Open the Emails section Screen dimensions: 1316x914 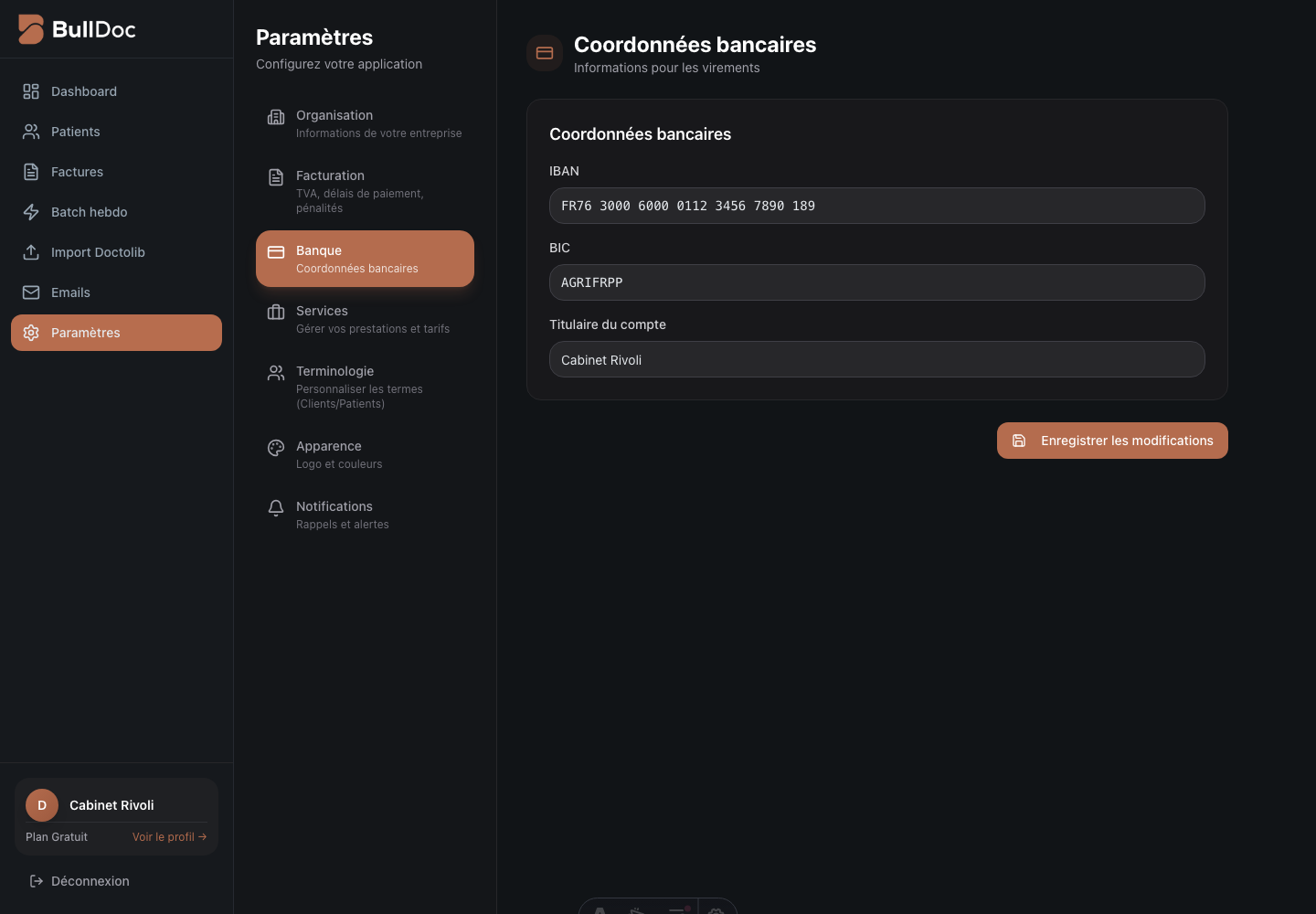(x=116, y=292)
